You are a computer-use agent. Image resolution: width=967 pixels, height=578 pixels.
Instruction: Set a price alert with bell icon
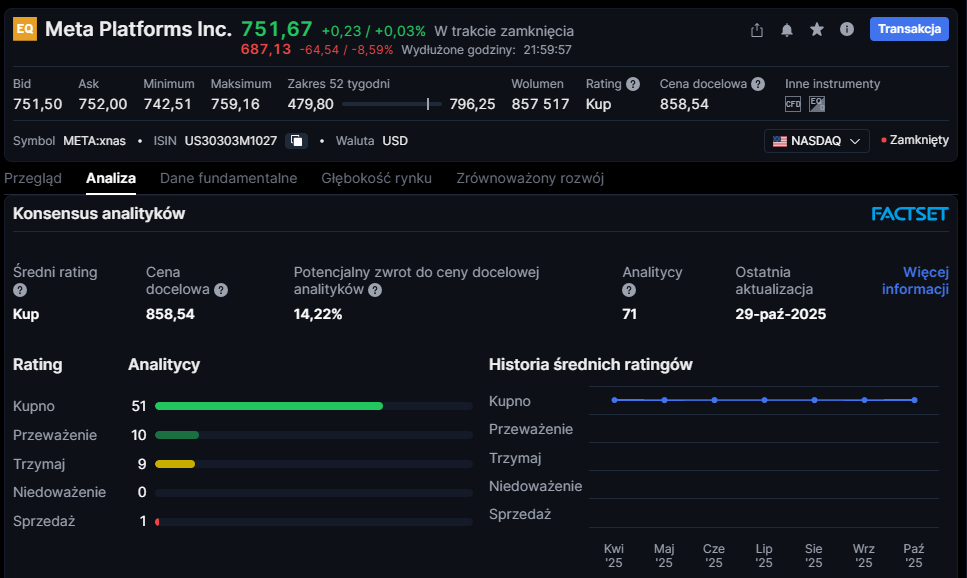coord(787,30)
